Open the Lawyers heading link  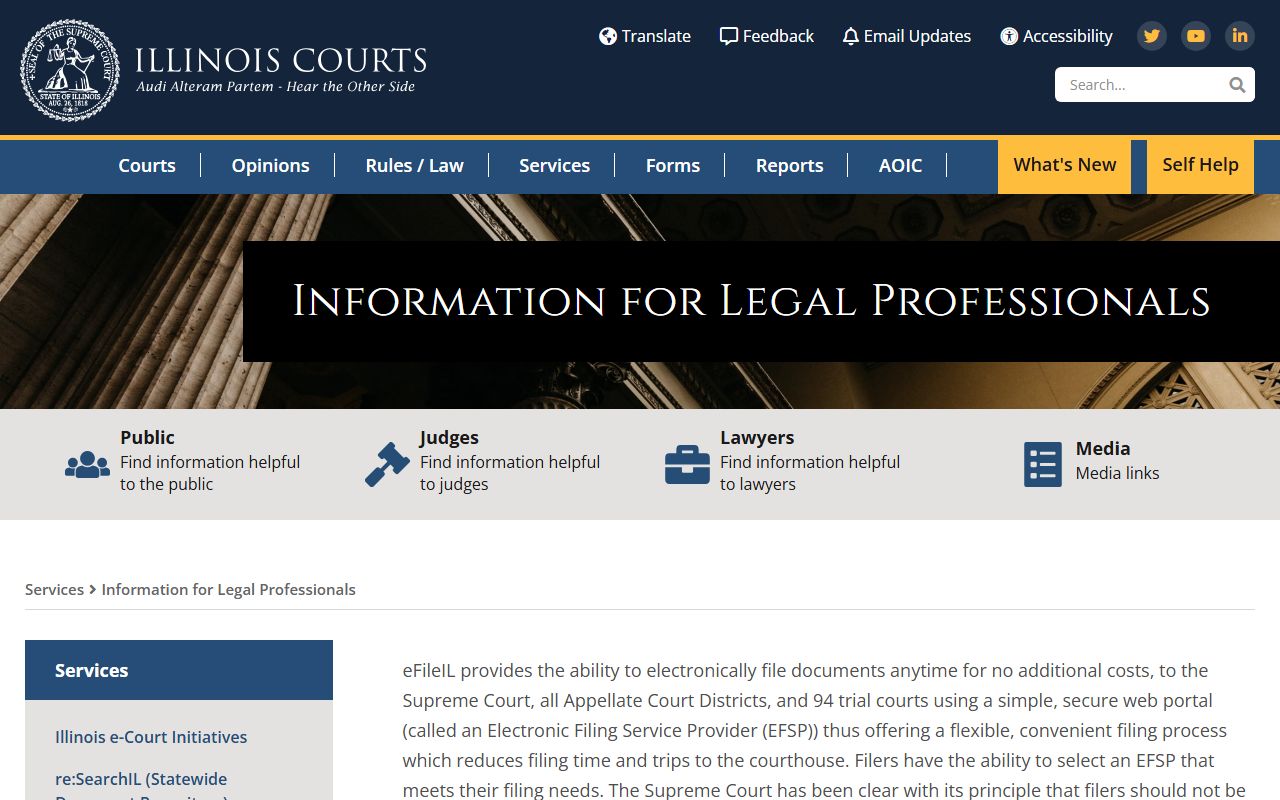(757, 437)
